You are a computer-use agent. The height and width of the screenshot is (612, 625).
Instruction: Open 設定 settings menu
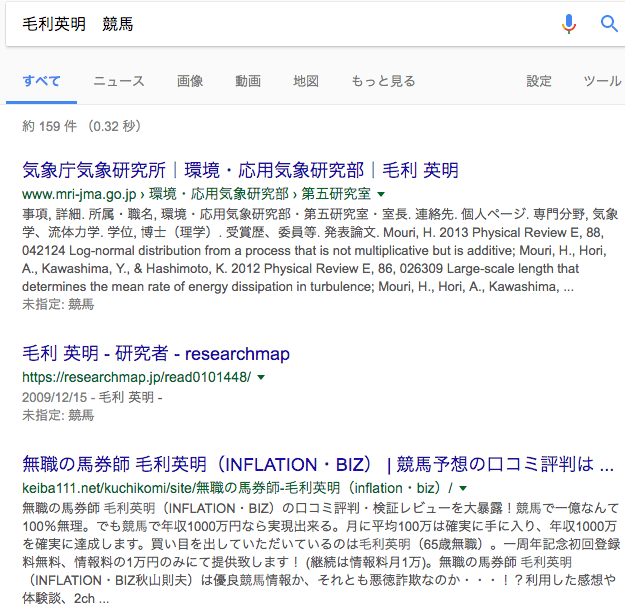point(539,81)
